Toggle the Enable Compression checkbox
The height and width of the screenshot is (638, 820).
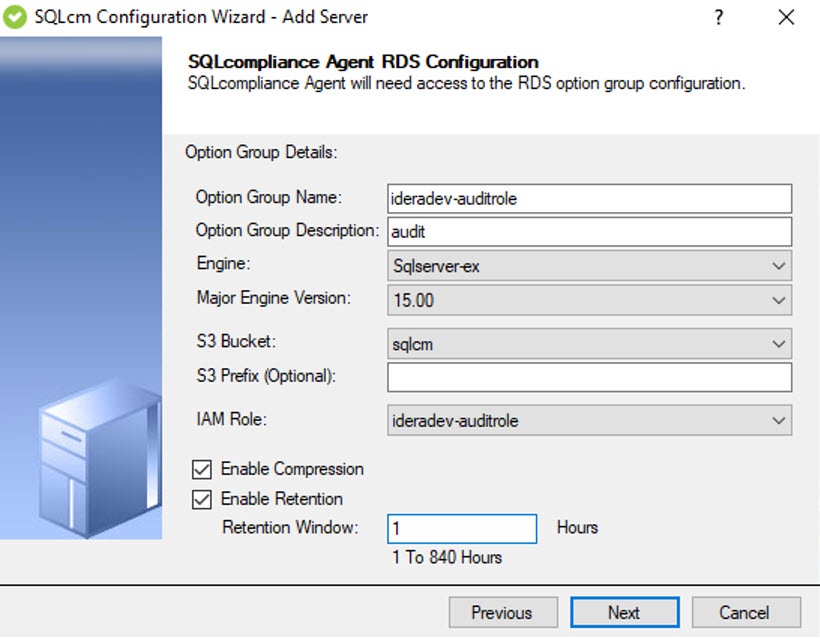point(202,470)
